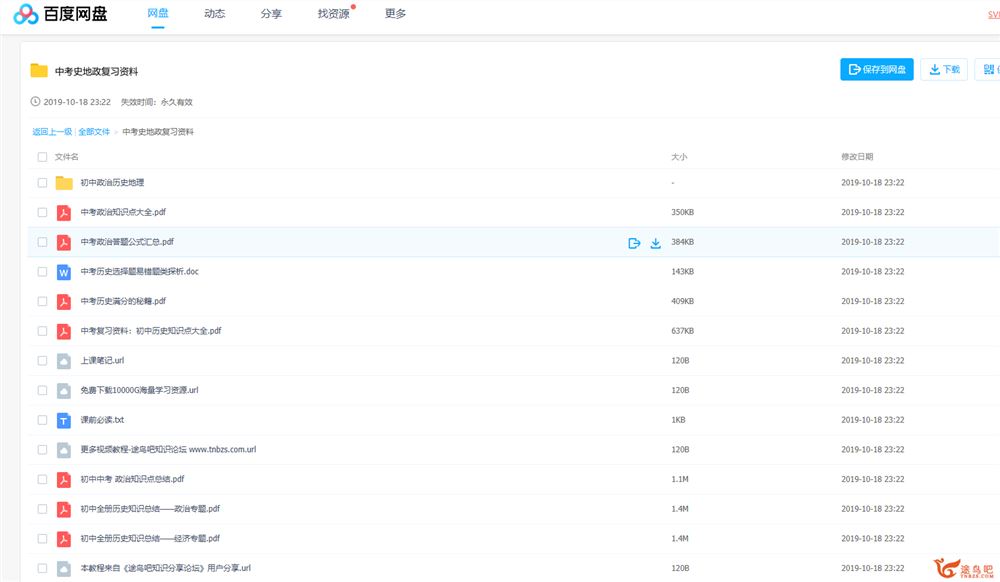1000x582 pixels.
Task: Click save-to-netdisk icon on 中考政治答题公式汇总.pdf row
Action: point(634,243)
